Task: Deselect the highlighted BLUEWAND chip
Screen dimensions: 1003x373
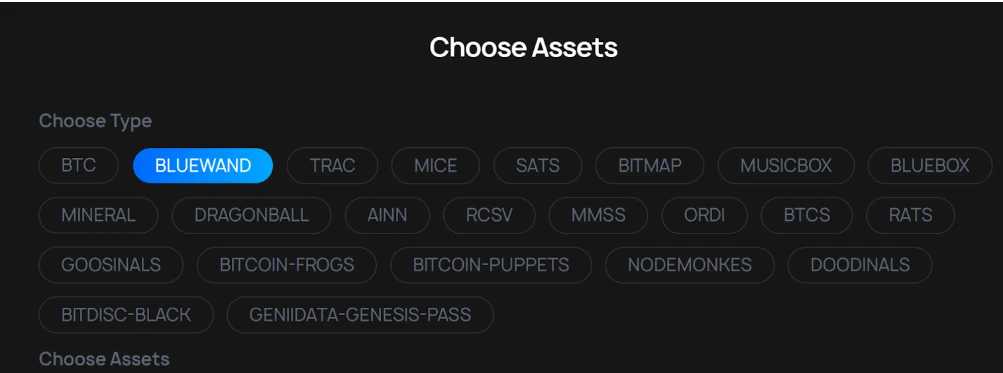Action: (x=203, y=166)
